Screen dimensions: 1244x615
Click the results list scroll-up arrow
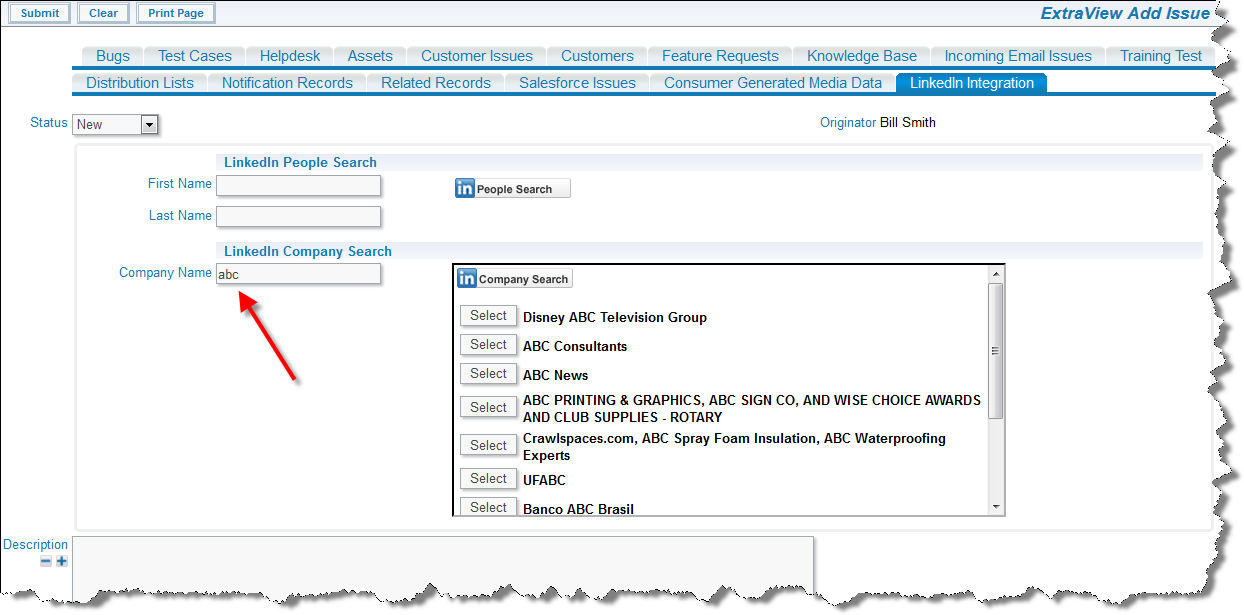coord(995,274)
